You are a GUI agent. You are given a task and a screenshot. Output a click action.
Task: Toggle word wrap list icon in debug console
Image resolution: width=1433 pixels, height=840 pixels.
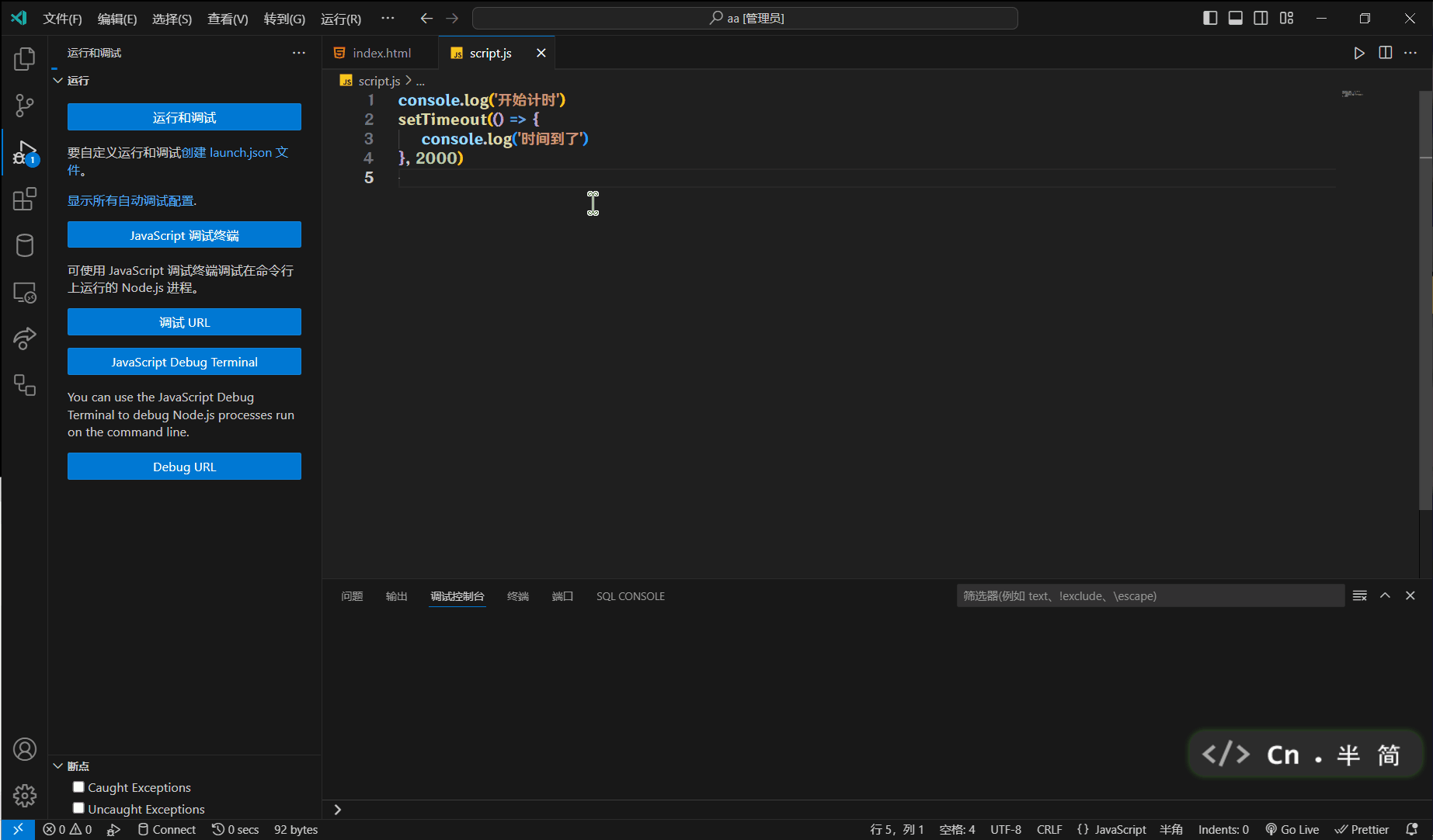click(1360, 596)
